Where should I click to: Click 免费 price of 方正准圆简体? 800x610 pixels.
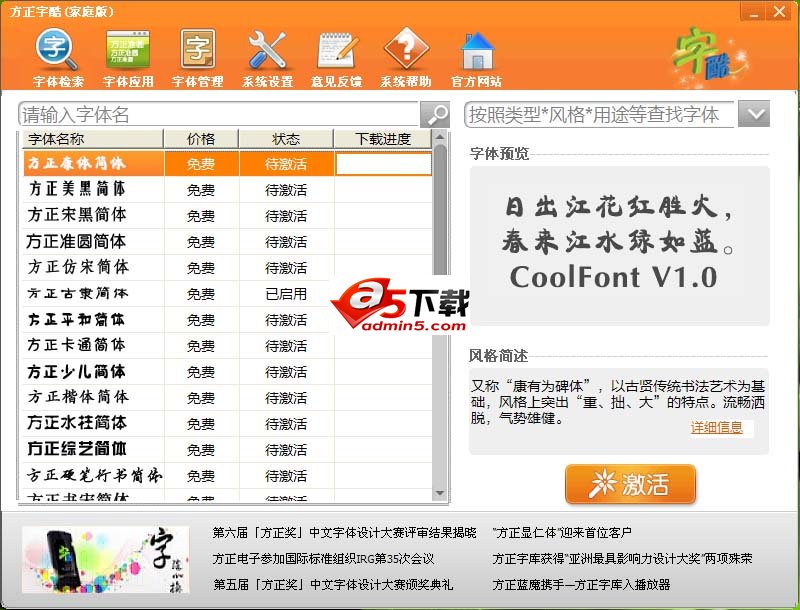tap(201, 242)
